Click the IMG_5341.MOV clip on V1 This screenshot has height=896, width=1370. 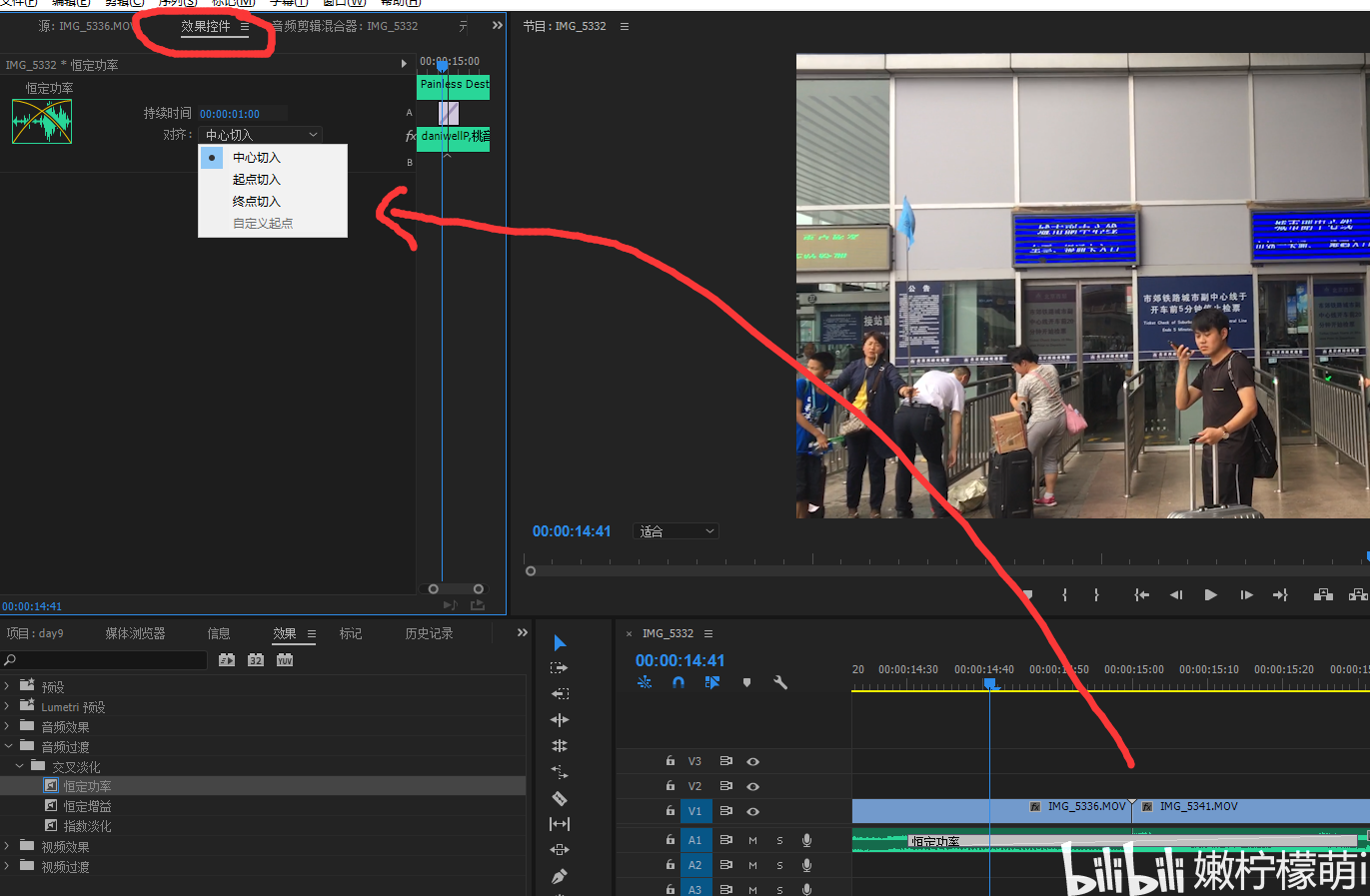click(1251, 811)
